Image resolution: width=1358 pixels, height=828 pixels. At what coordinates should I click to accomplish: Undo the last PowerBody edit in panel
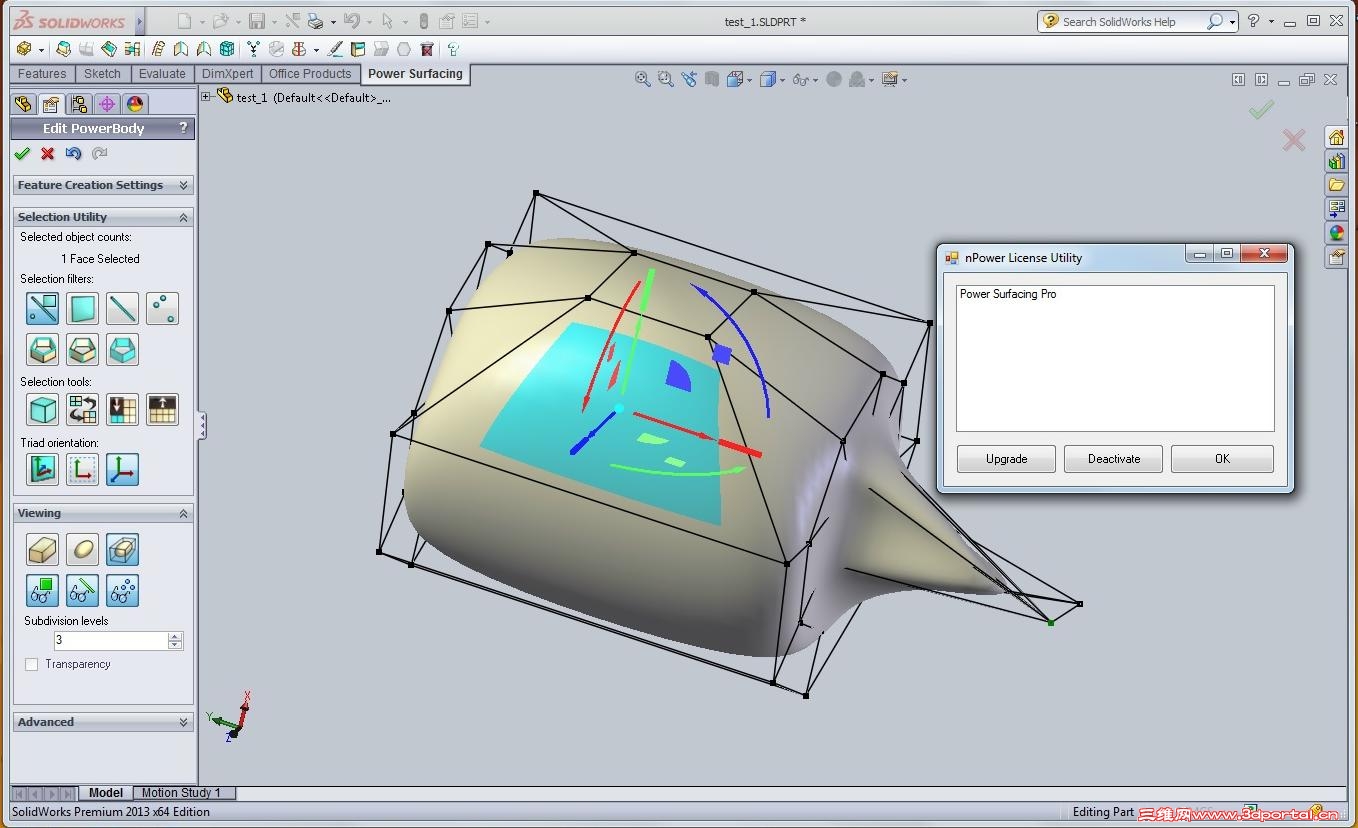(x=73, y=154)
